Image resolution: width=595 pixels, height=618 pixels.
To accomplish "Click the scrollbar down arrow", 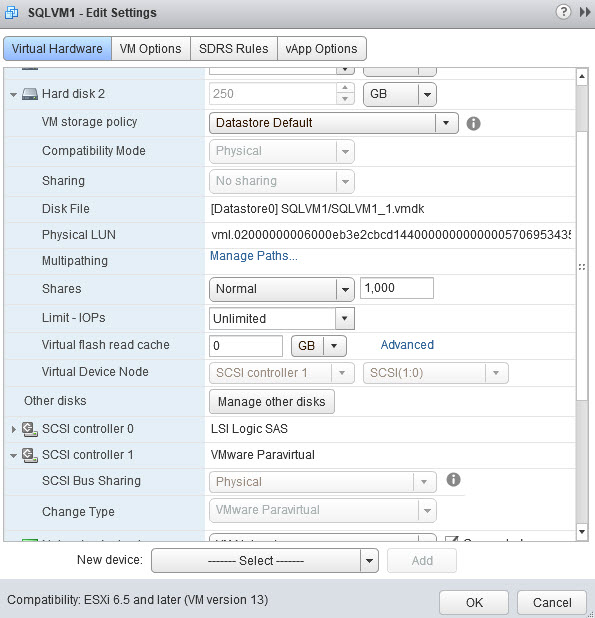I will click(582, 532).
